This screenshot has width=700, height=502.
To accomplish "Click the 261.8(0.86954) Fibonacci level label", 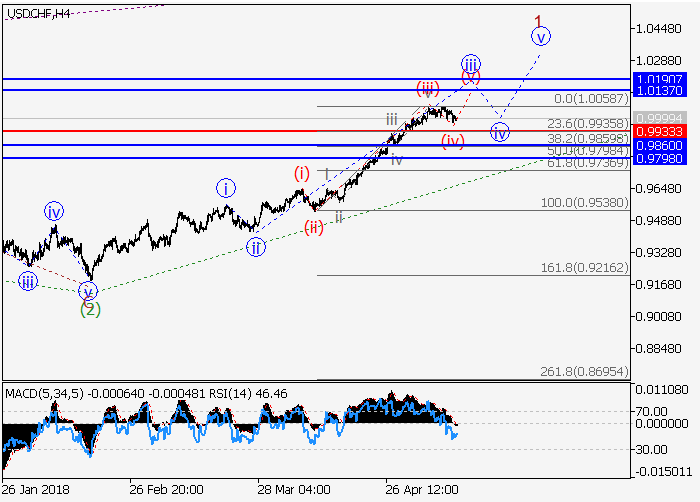I will pos(584,371).
